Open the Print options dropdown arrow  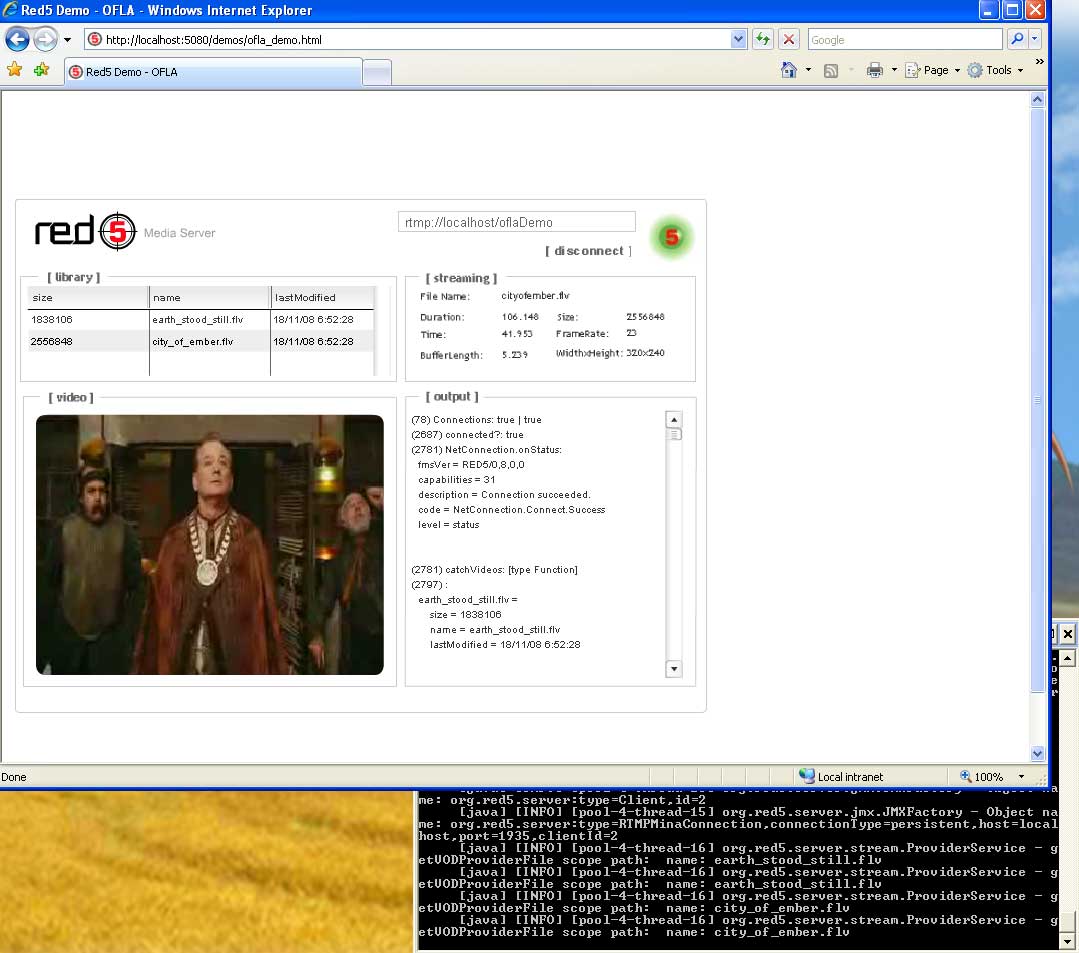tap(894, 69)
